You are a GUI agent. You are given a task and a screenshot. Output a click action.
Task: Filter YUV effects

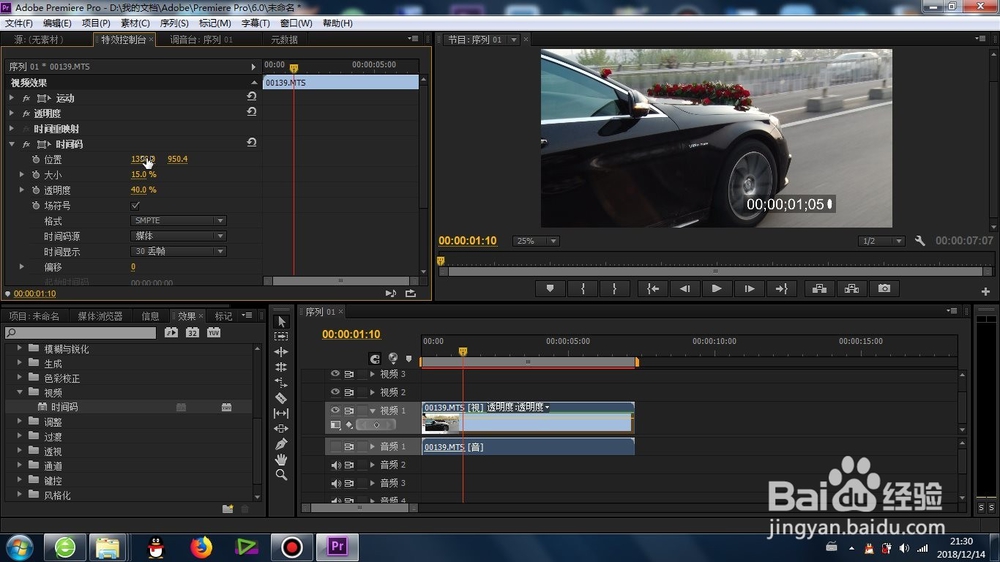click(x=214, y=332)
